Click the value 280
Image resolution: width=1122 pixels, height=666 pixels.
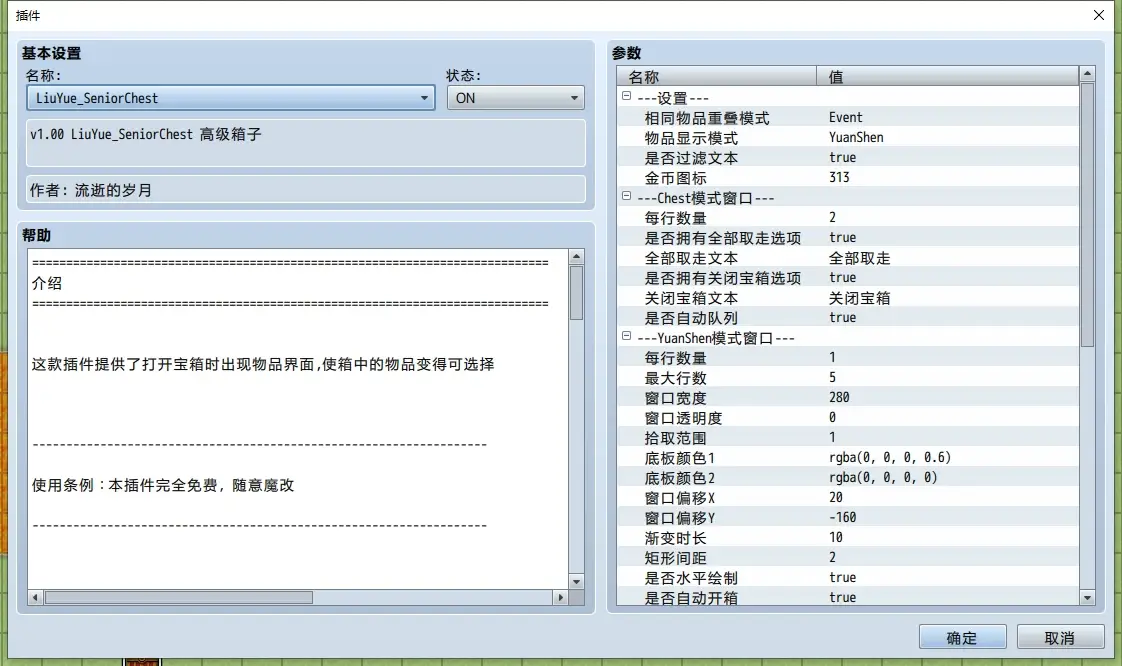(839, 397)
